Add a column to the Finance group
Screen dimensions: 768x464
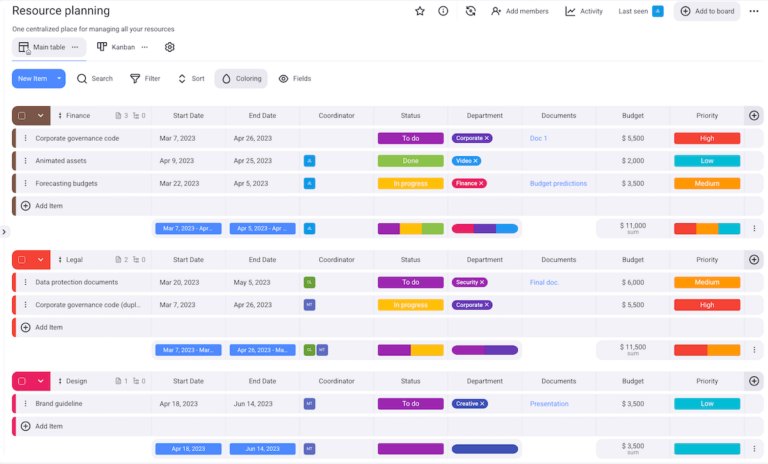pyautogui.click(x=754, y=115)
